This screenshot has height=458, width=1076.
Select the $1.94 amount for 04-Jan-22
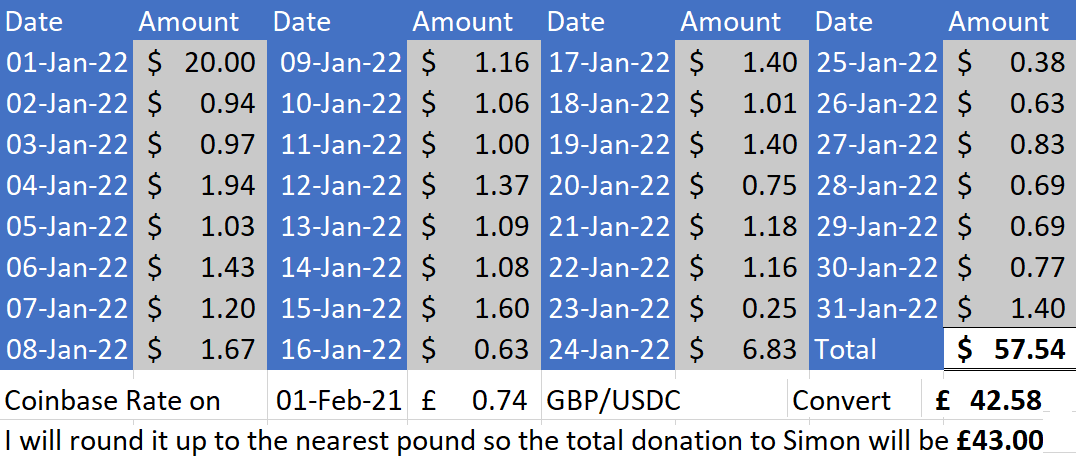pos(200,185)
